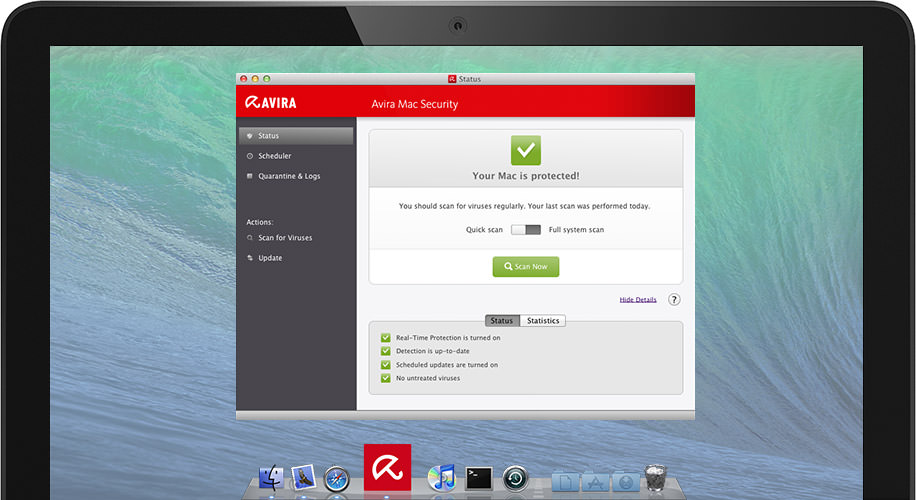Open the Downloads folder in dock

pyautogui.click(x=626, y=481)
